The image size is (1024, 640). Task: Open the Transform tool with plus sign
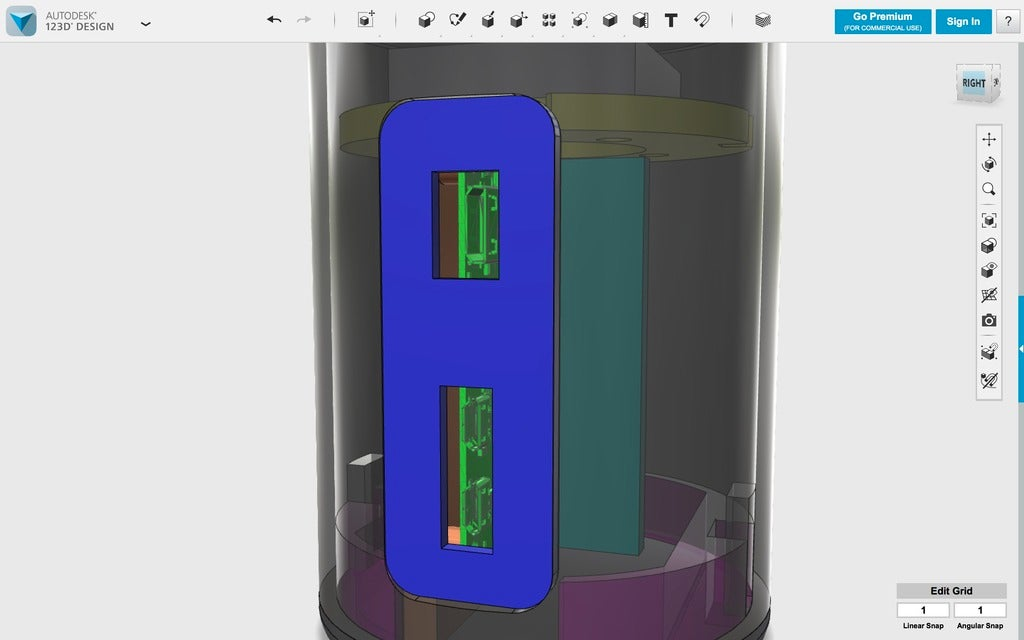(366, 20)
